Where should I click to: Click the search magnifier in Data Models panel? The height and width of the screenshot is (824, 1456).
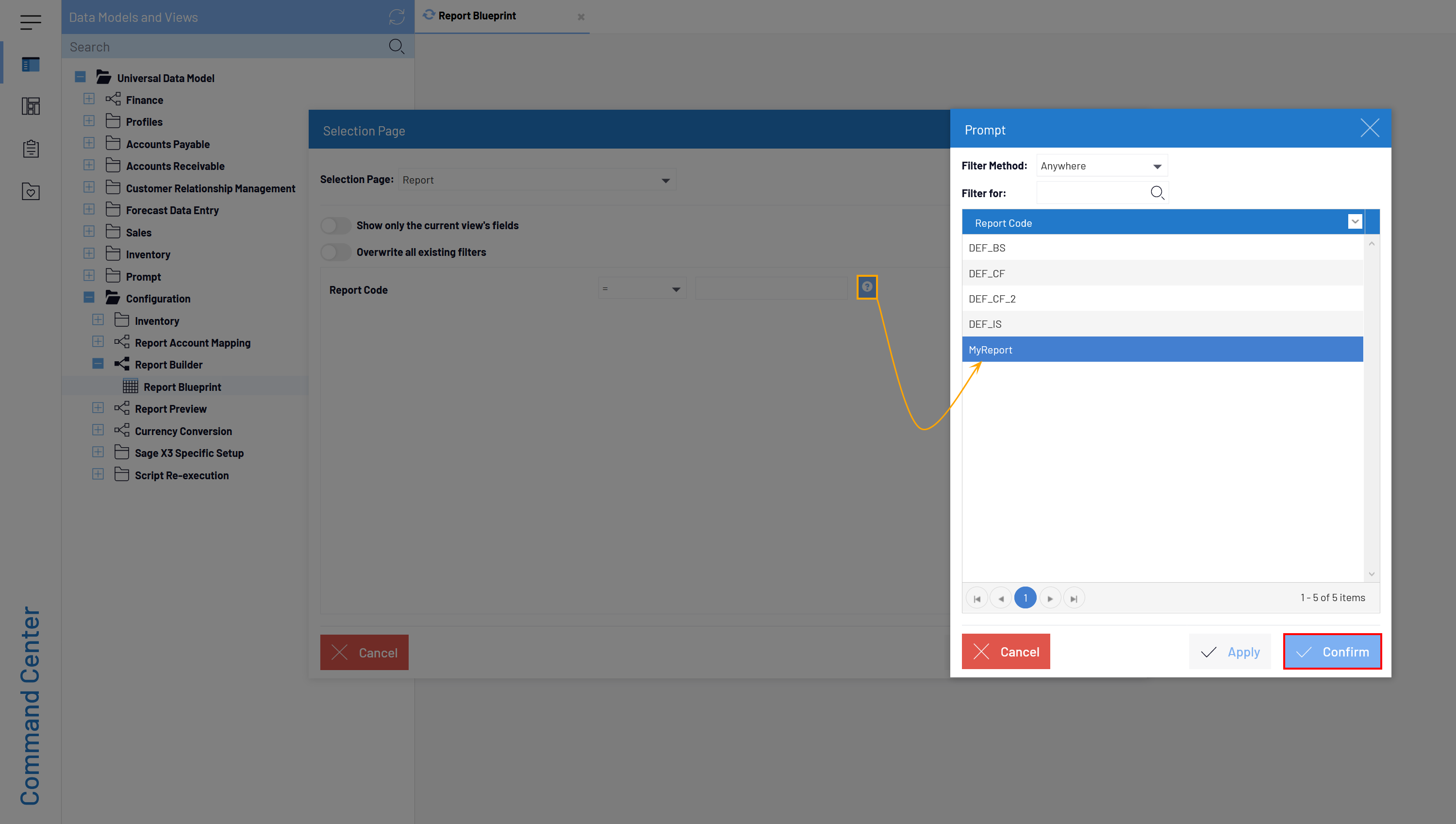pyautogui.click(x=397, y=47)
